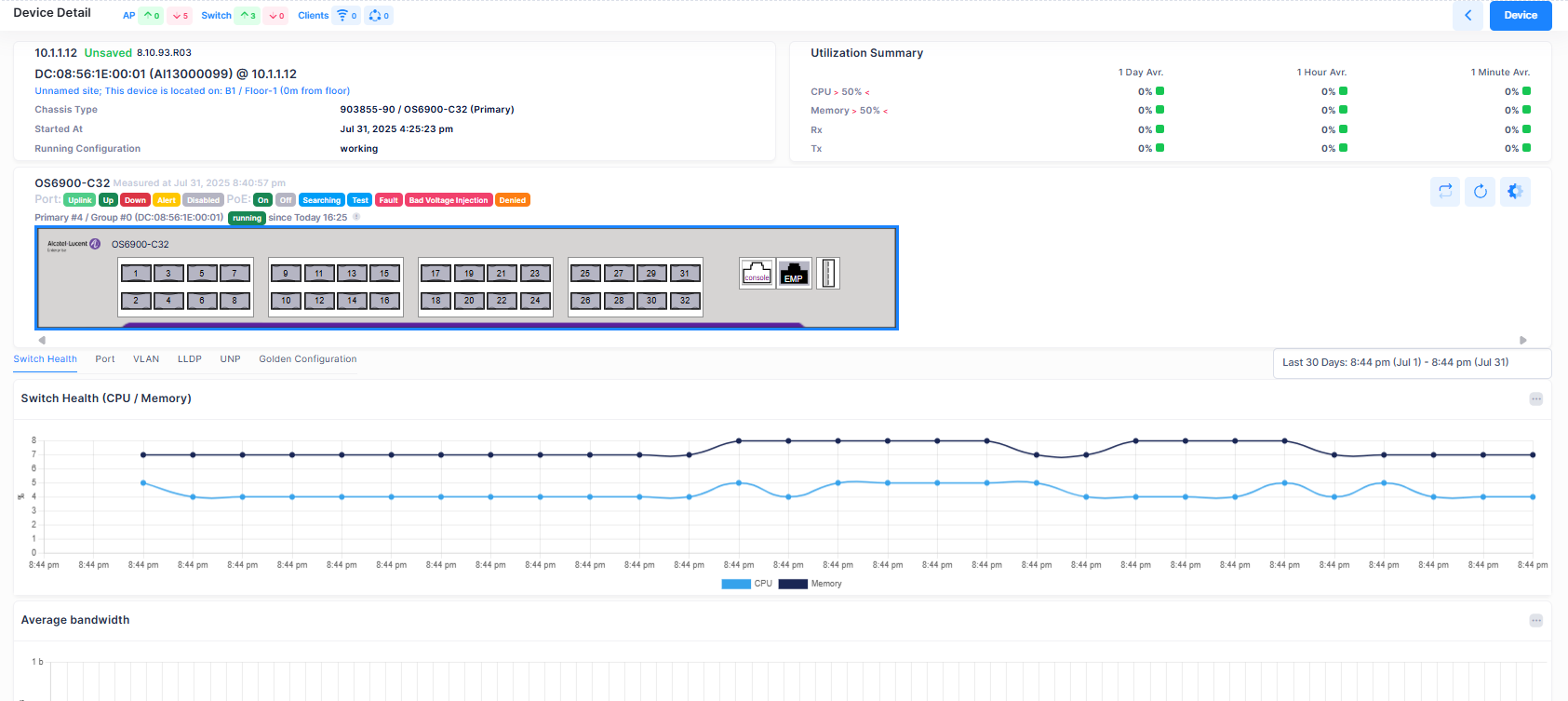Screen dimensions: 1568x701
Task: Click the USB port icon on chassis
Action: (827, 273)
